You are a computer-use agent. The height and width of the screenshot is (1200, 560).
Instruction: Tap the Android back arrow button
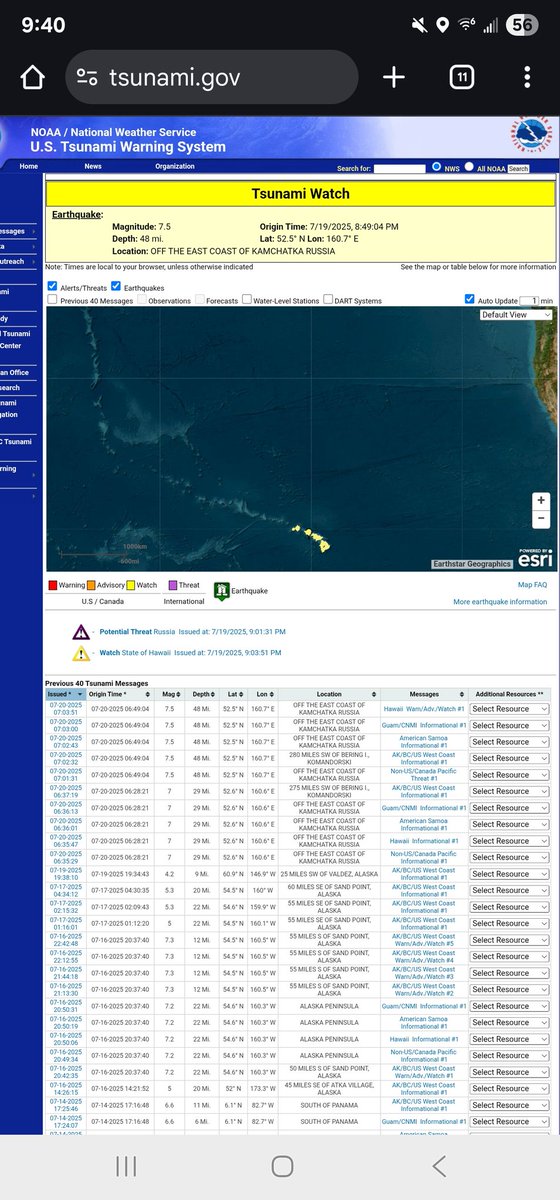pyautogui.click(x=438, y=1166)
